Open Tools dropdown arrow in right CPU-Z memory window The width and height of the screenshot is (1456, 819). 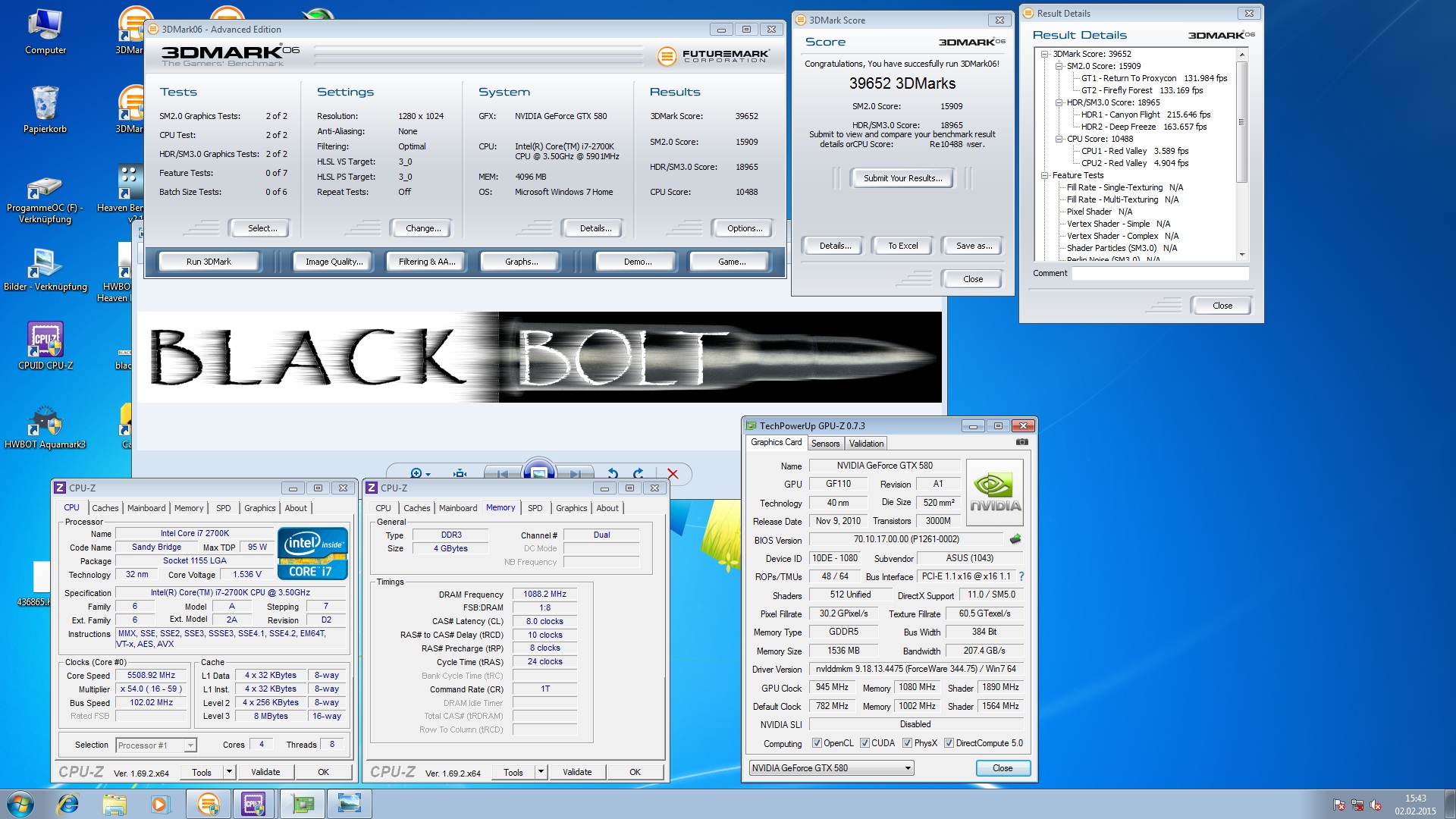[x=541, y=772]
